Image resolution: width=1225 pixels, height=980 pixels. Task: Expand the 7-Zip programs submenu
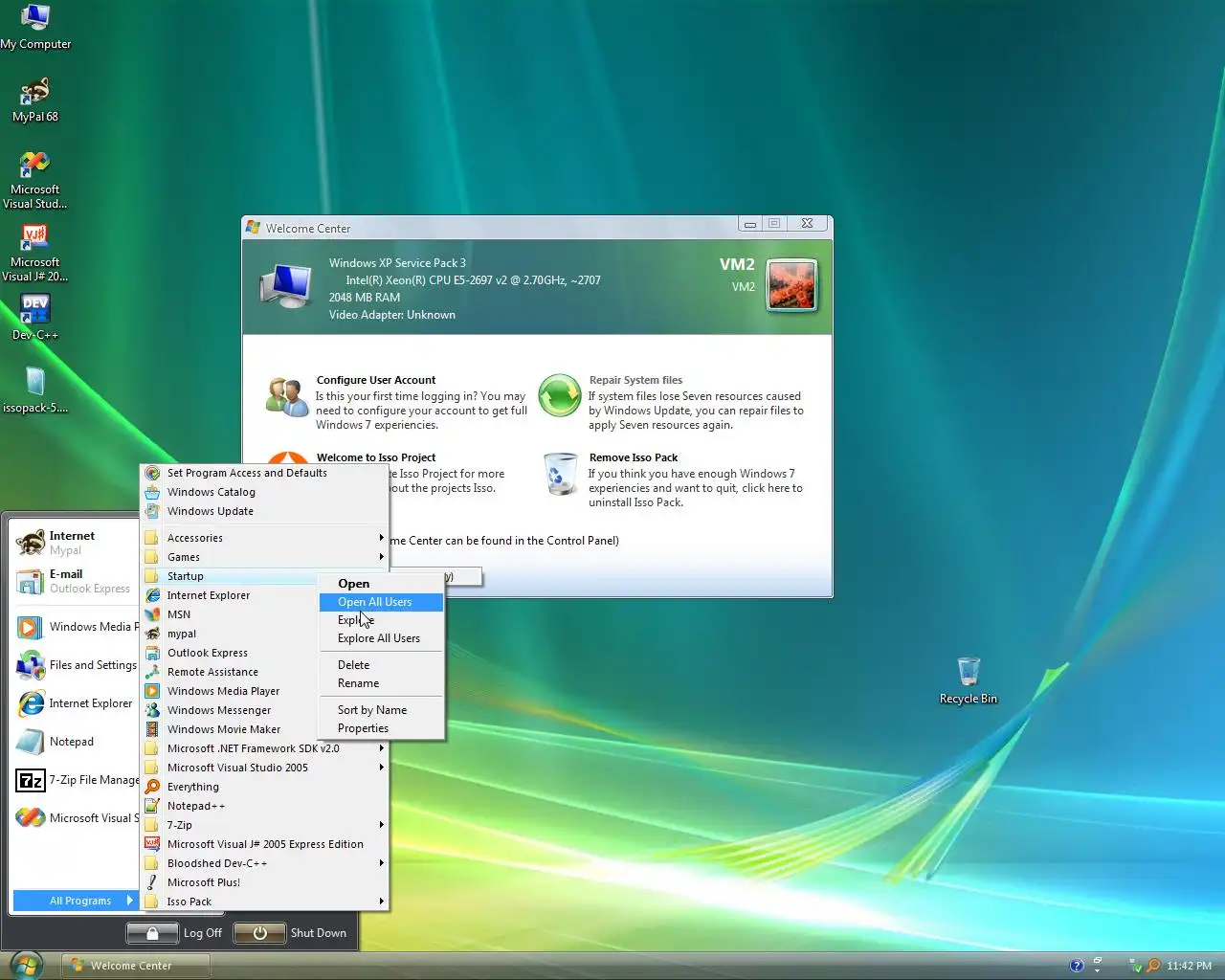[265, 825]
